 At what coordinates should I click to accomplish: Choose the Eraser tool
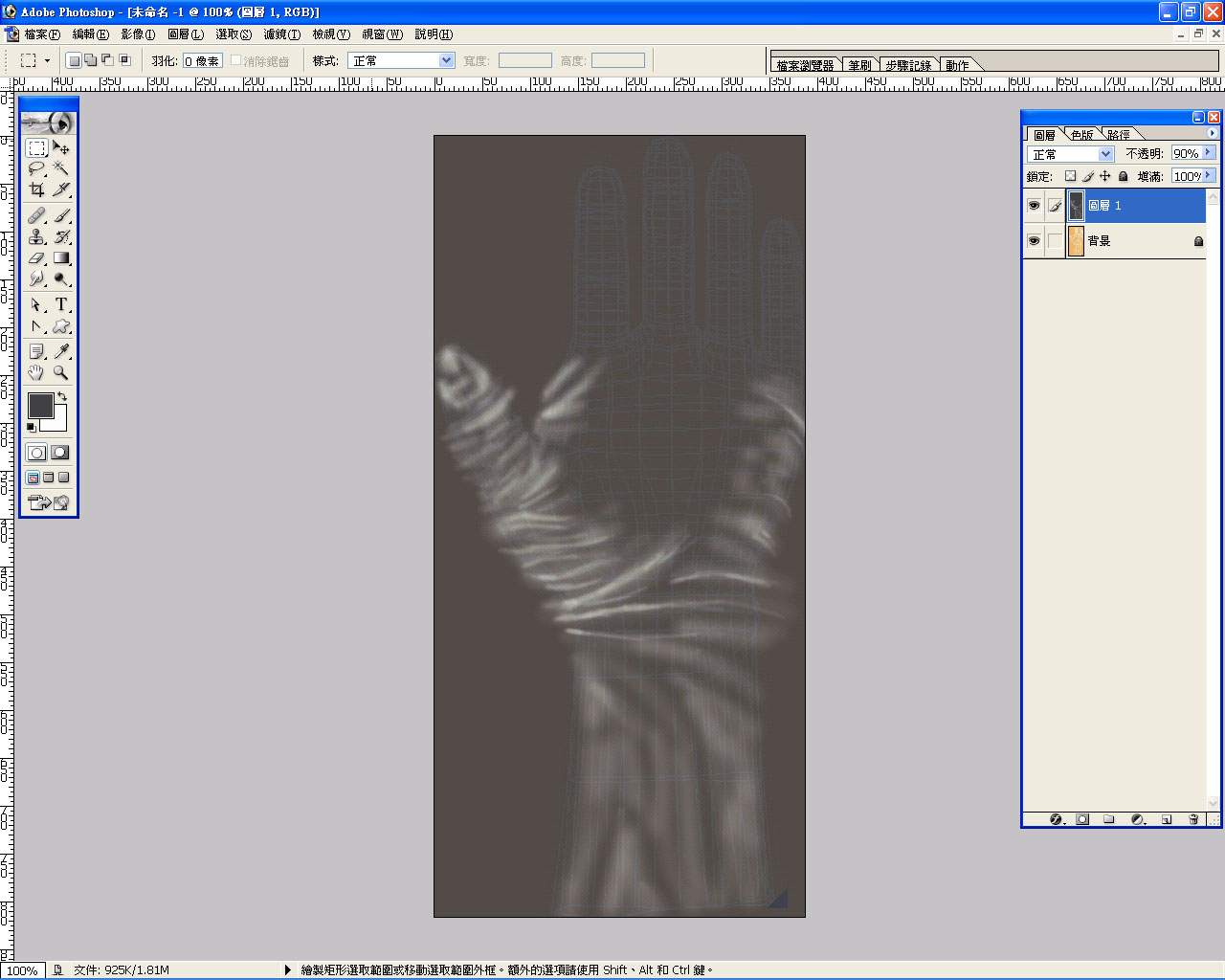36,257
